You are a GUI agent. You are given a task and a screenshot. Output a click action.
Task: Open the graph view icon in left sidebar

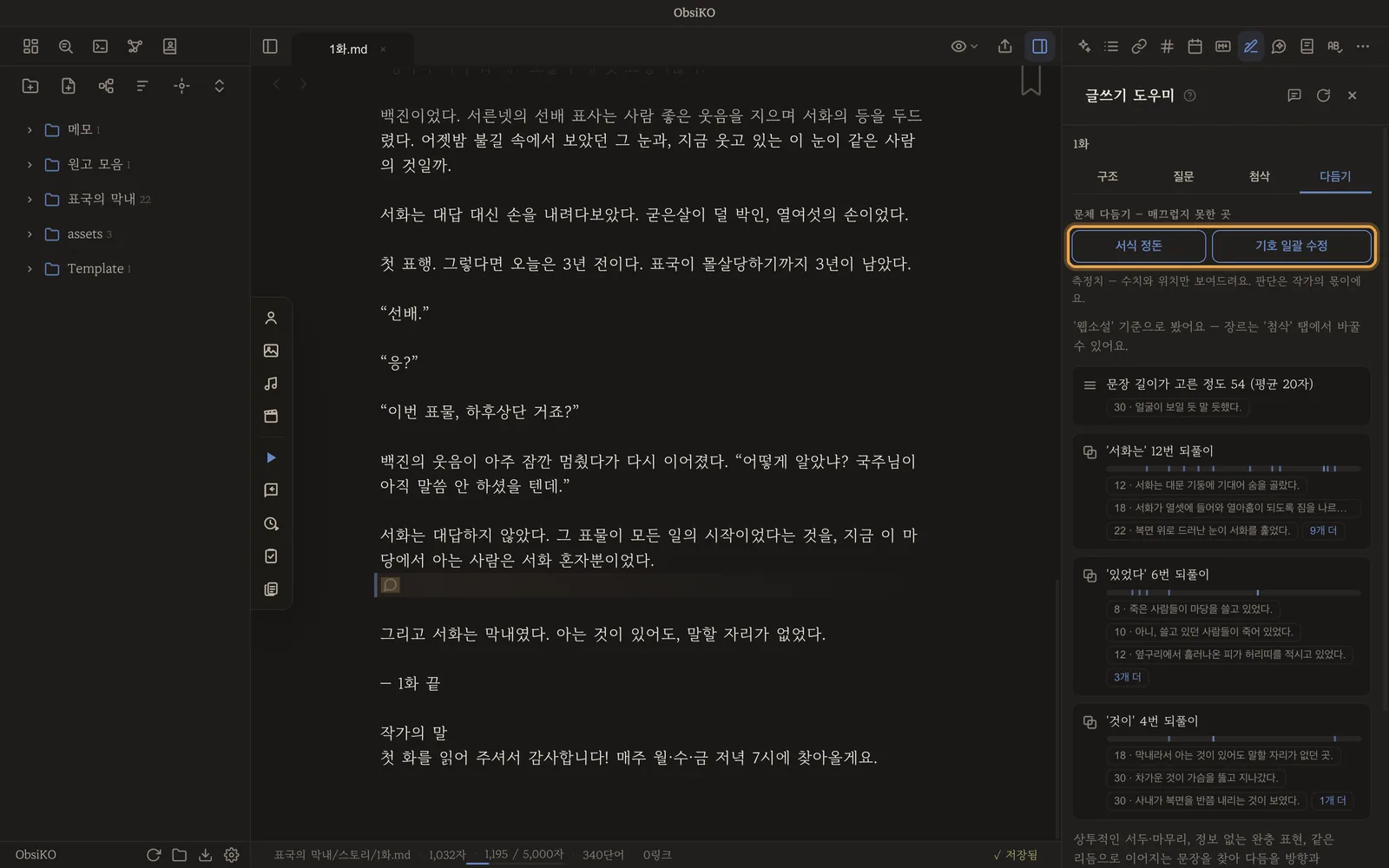click(135, 47)
